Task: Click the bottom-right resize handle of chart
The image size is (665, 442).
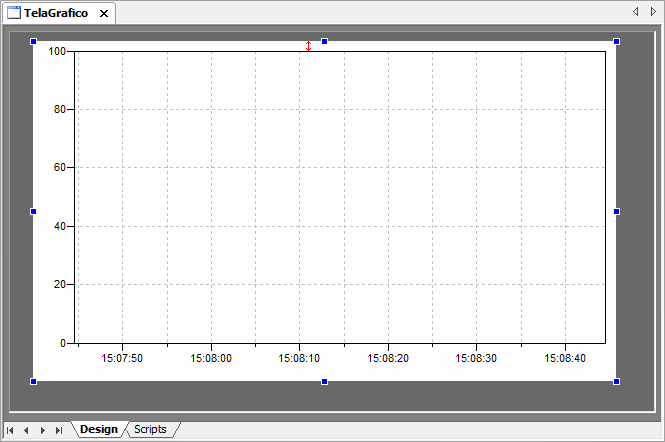Action: click(616, 381)
